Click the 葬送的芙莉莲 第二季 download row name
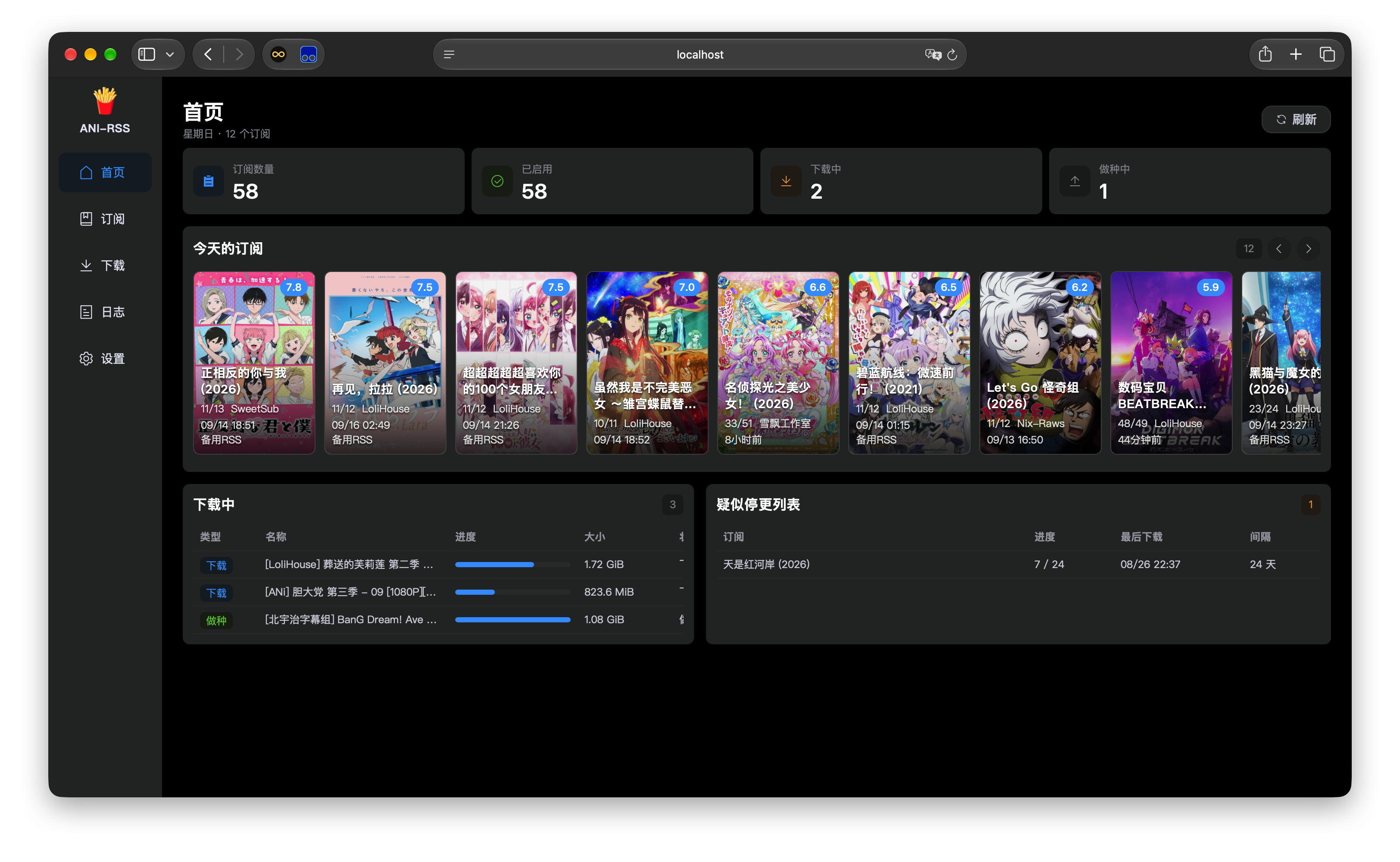This screenshot has height=862, width=1400. [349, 565]
